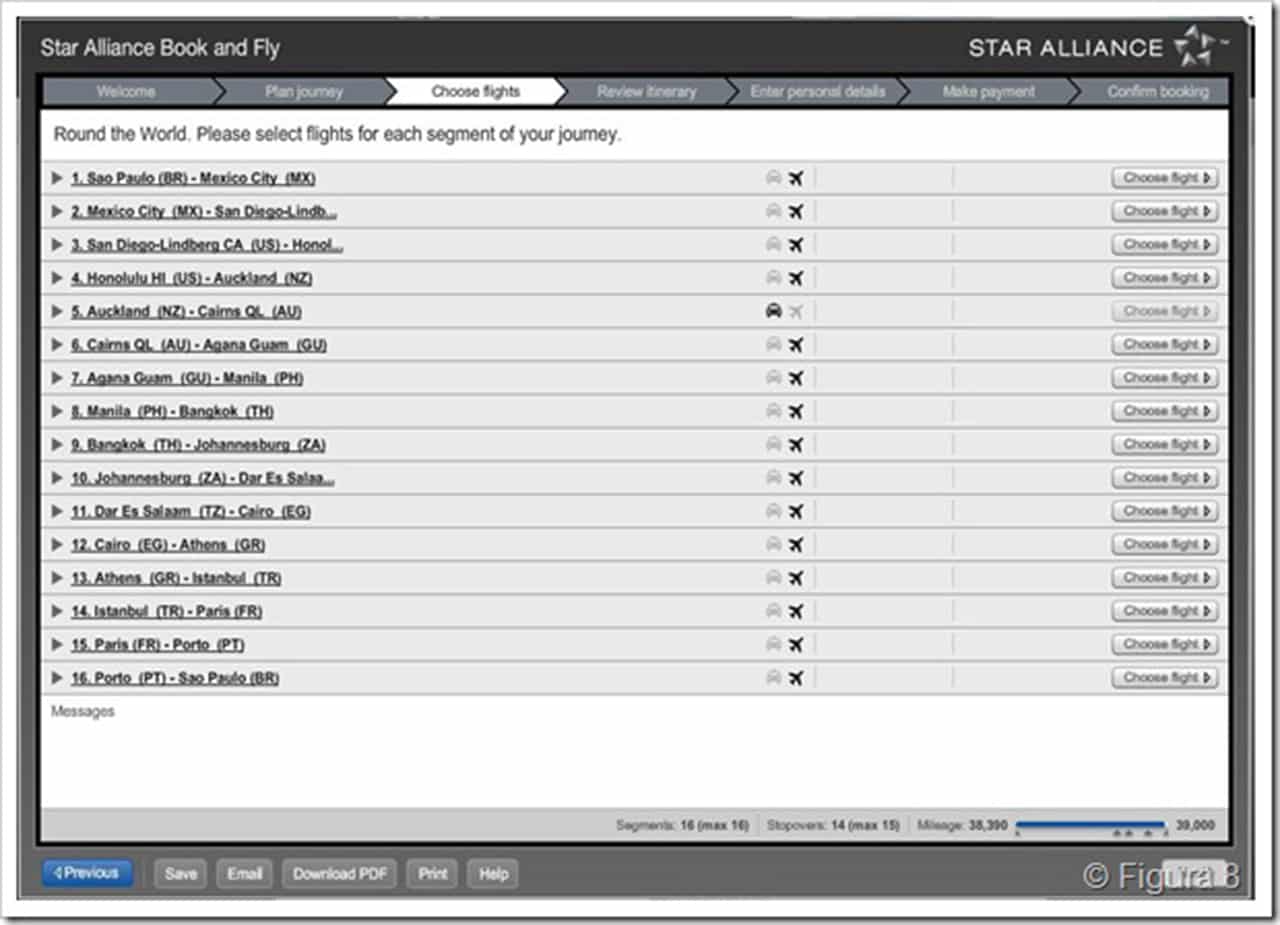Click the Segments: 16 (max 16) status text
Viewport: 1280px width, 925px height.
click(683, 826)
